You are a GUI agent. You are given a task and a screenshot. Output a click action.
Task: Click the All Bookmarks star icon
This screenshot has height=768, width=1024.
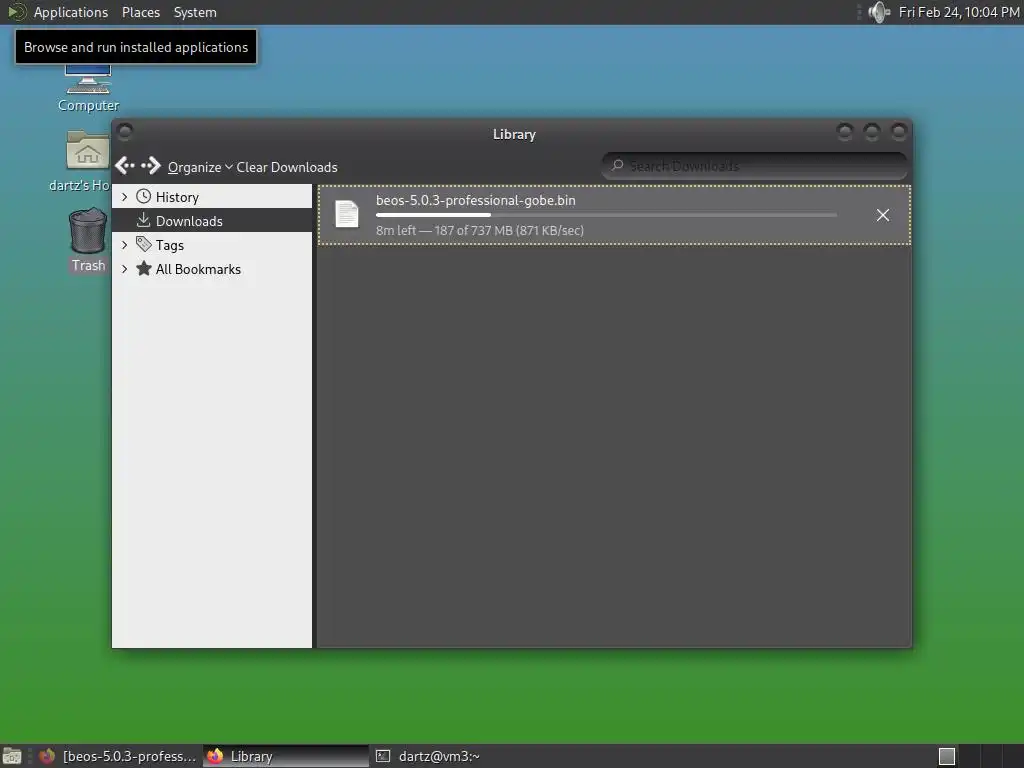click(144, 268)
